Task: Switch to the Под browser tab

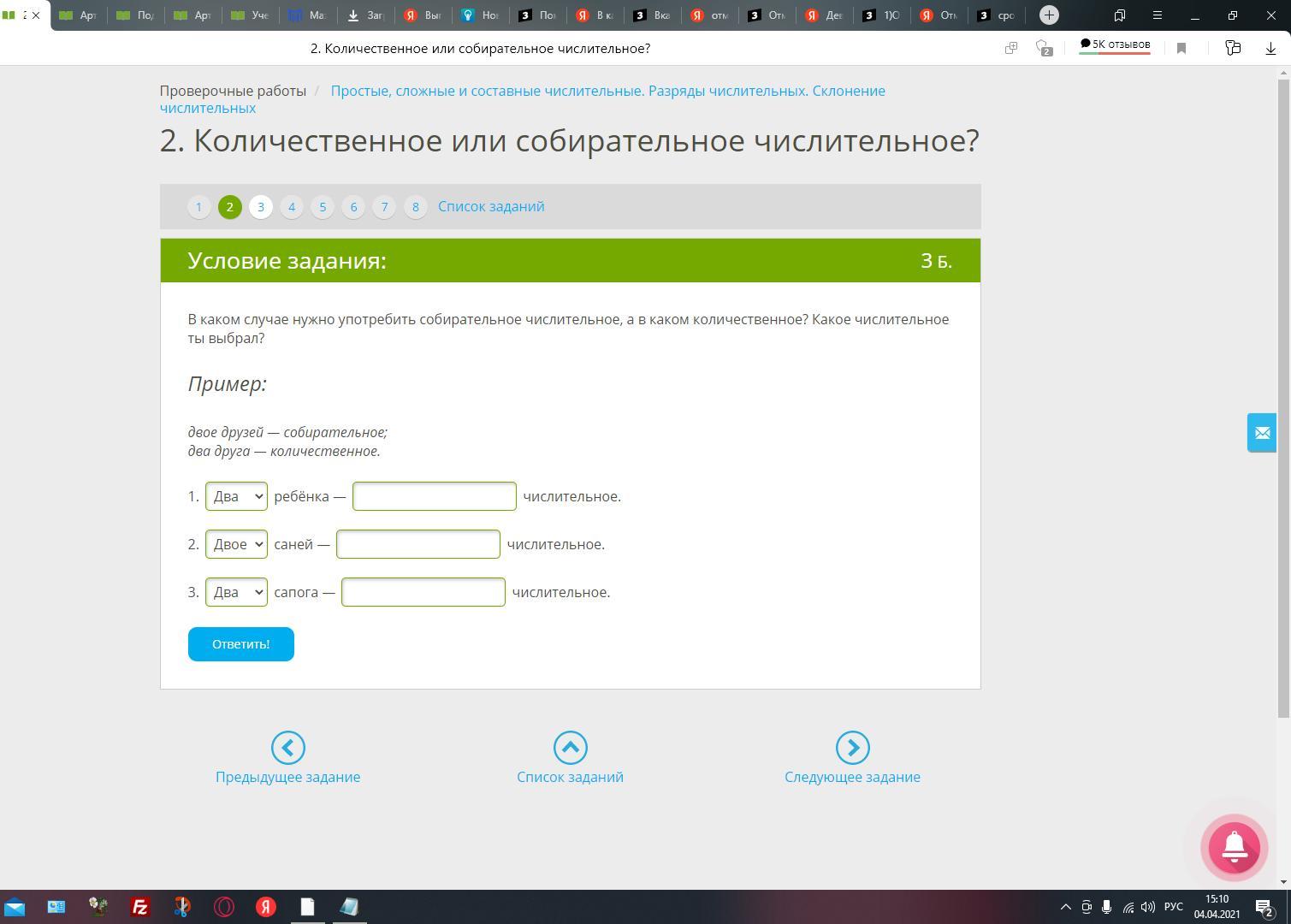Action: (137, 15)
